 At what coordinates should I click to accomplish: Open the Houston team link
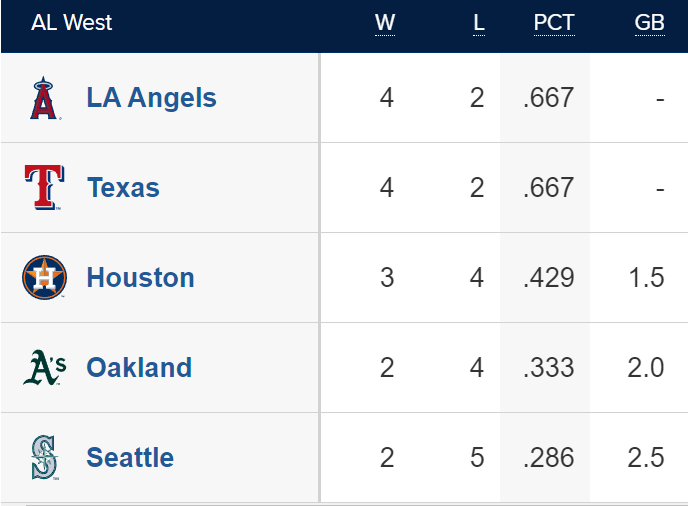click(x=140, y=277)
